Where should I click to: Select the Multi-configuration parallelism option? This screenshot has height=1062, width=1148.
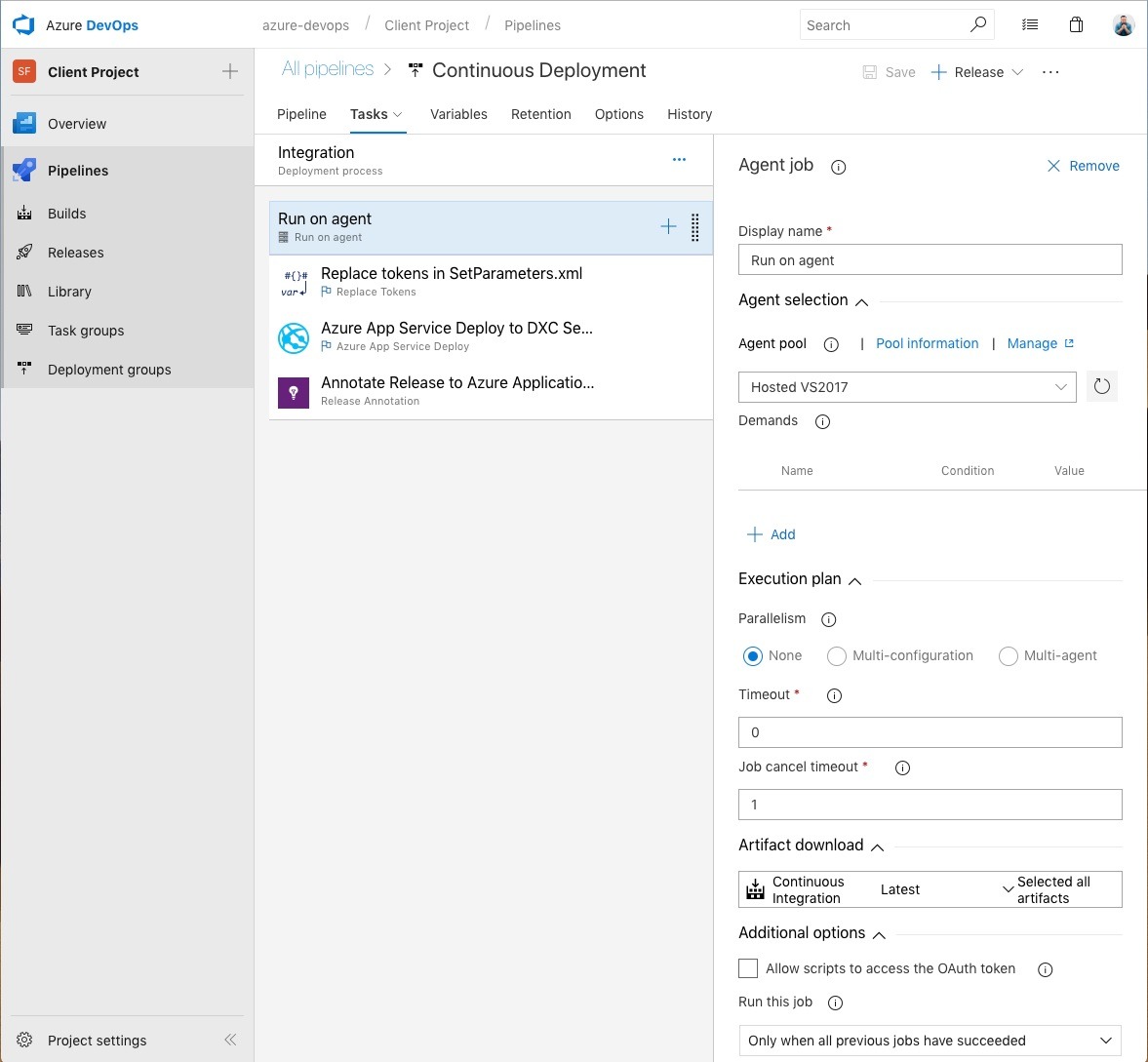click(836, 656)
